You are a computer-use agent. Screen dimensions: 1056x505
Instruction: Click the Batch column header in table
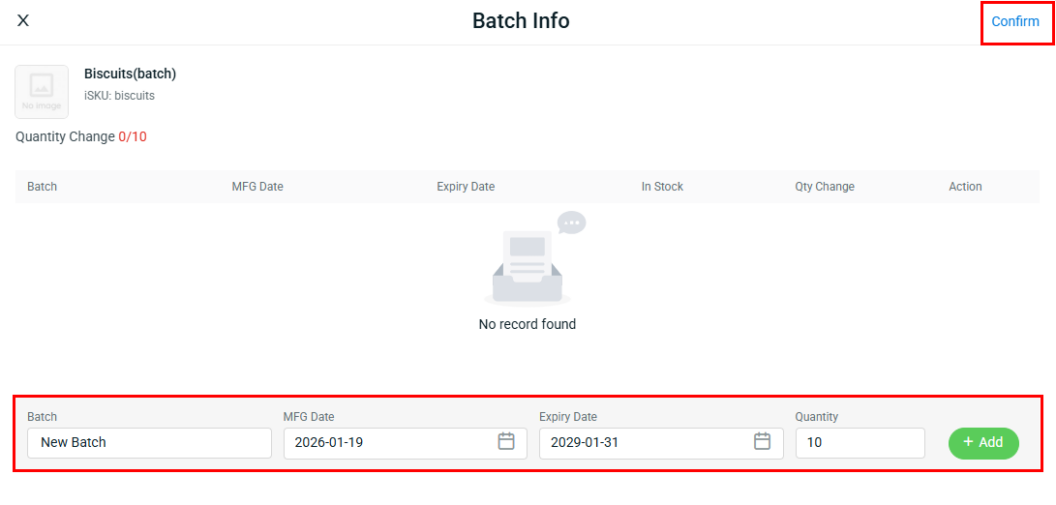point(42,187)
